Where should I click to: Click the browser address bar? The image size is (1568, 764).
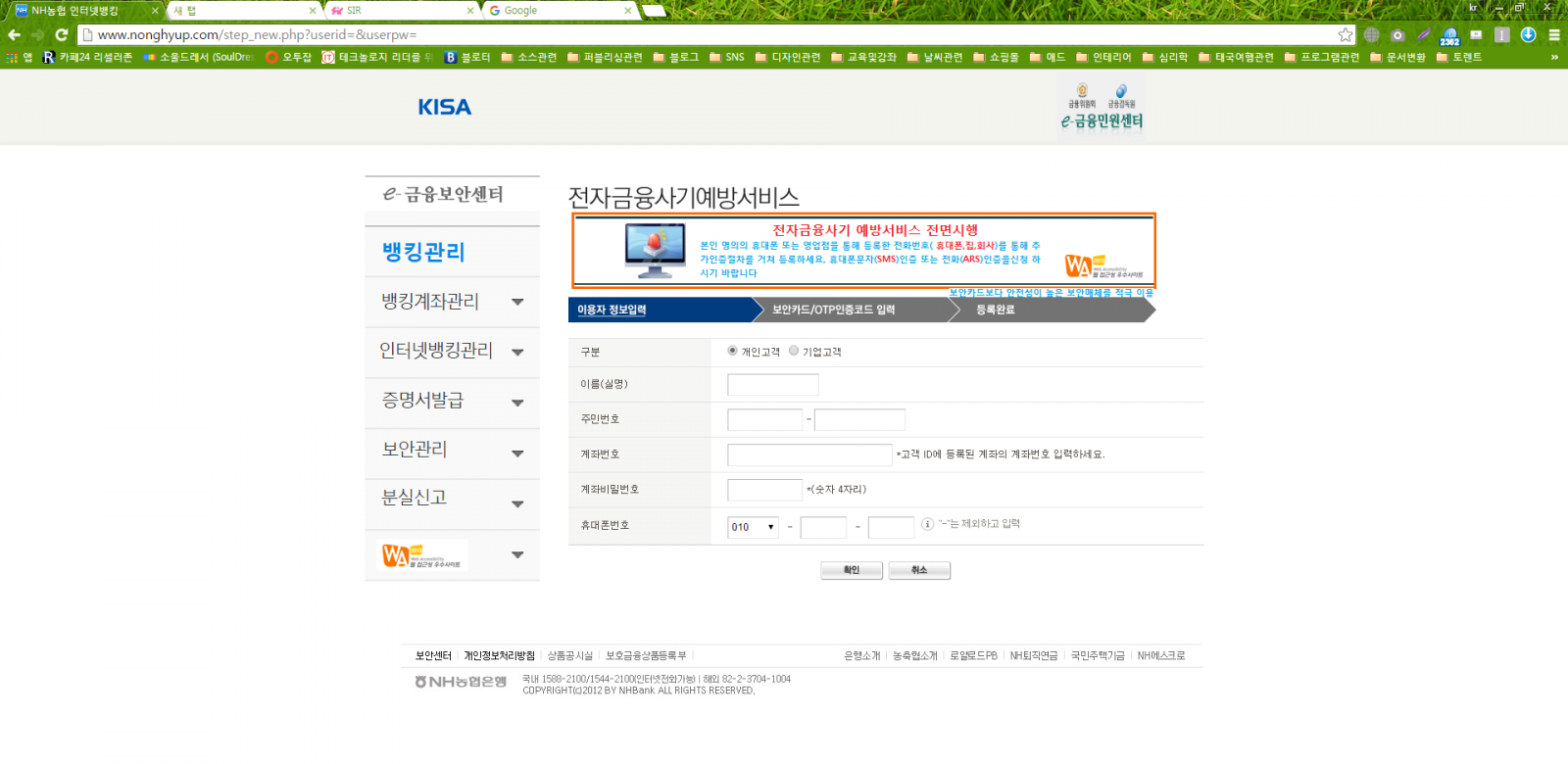click(x=715, y=34)
